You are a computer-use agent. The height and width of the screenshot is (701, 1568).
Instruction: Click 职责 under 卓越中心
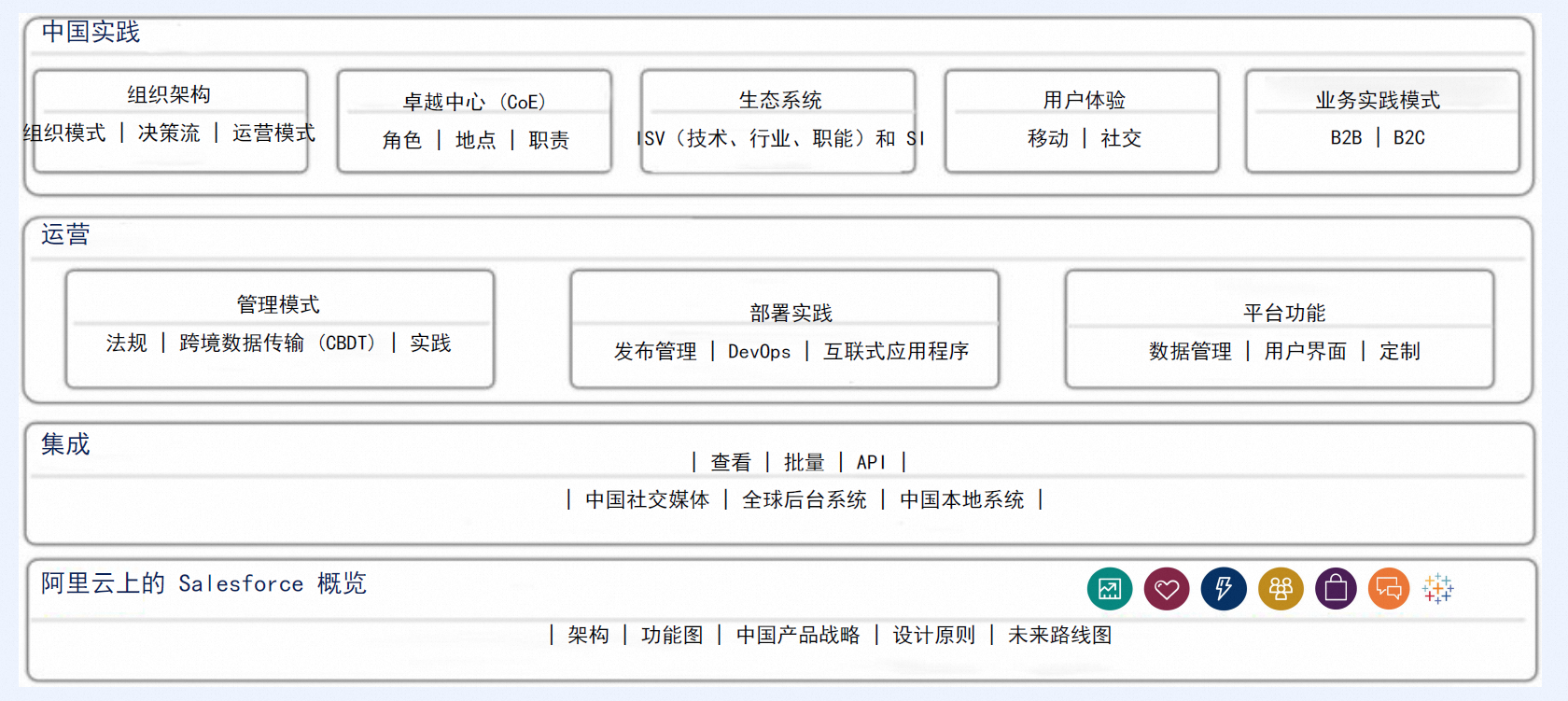point(549,140)
